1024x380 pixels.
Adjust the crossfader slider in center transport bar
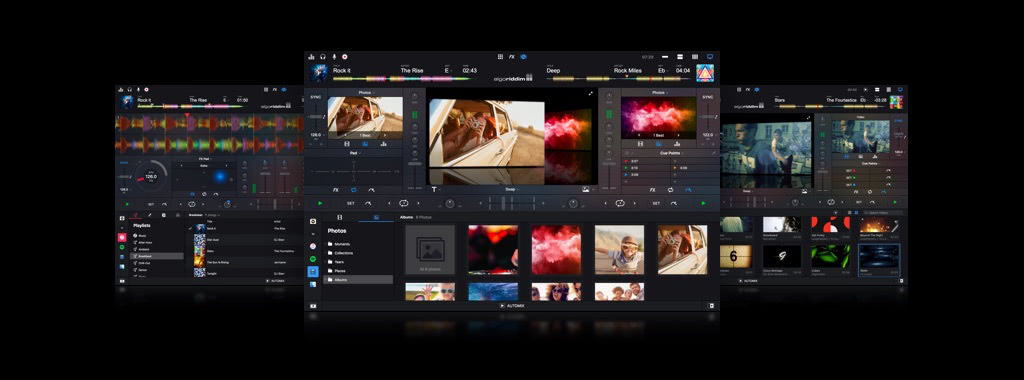(x=511, y=203)
